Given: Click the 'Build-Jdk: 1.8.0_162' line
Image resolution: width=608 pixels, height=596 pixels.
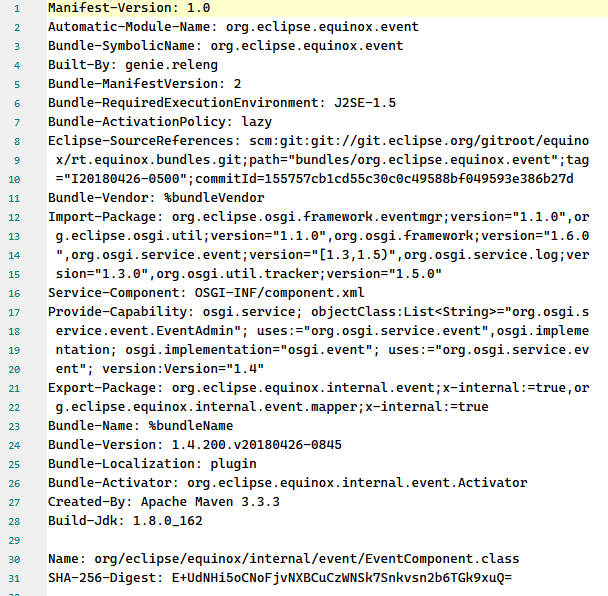Looking at the screenshot, I should [125, 521].
